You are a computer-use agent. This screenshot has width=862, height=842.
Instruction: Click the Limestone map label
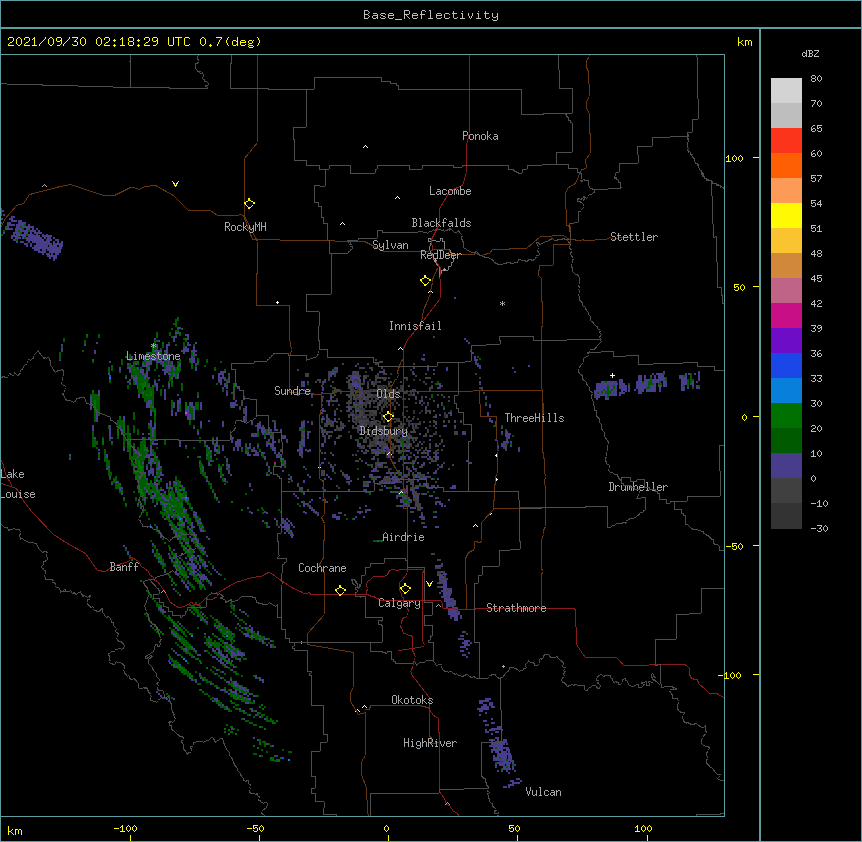153,356
